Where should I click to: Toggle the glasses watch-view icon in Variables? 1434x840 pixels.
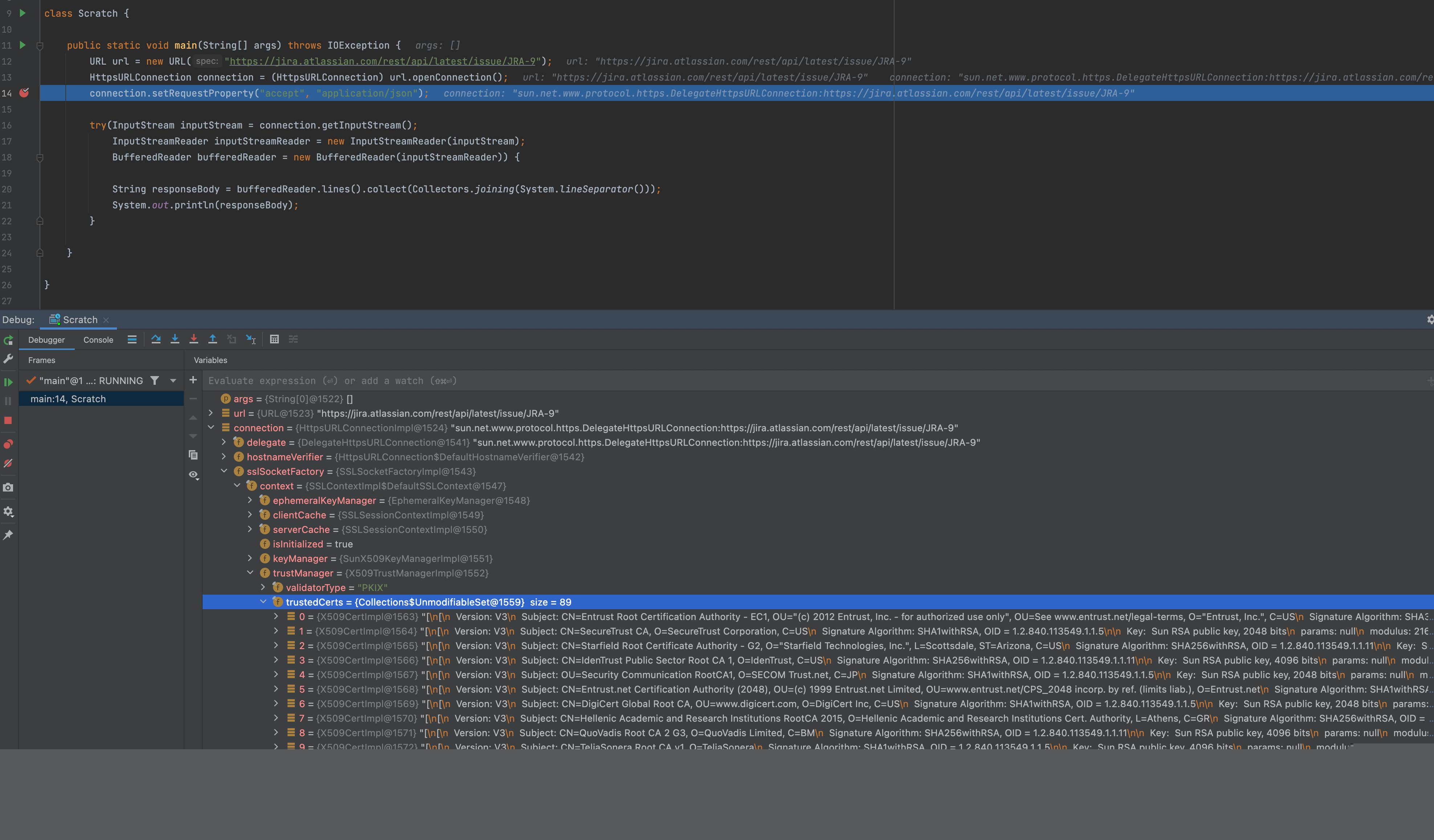tap(193, 475)
